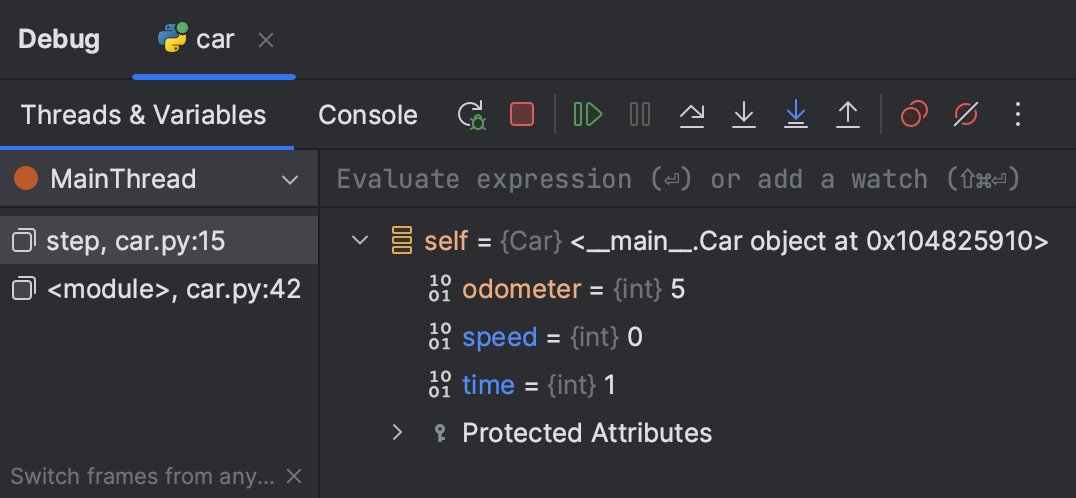Click the Step Out icon
Viewport: 1076px width, 498px height.
[848, 115]
